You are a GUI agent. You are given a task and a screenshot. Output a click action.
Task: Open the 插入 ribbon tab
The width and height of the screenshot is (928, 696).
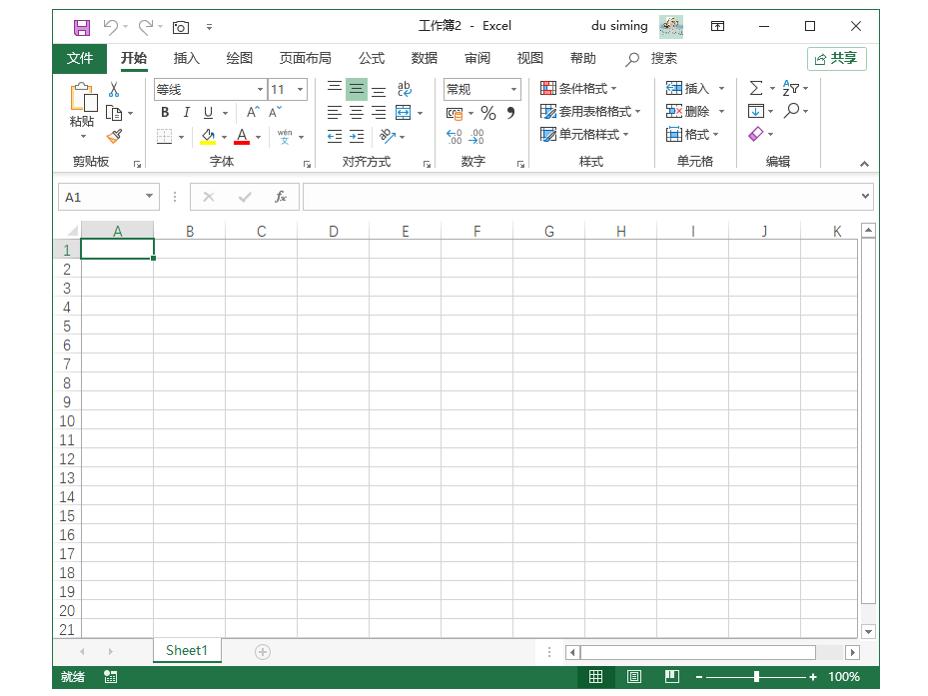pyautogui.click(x=186, y=58)
